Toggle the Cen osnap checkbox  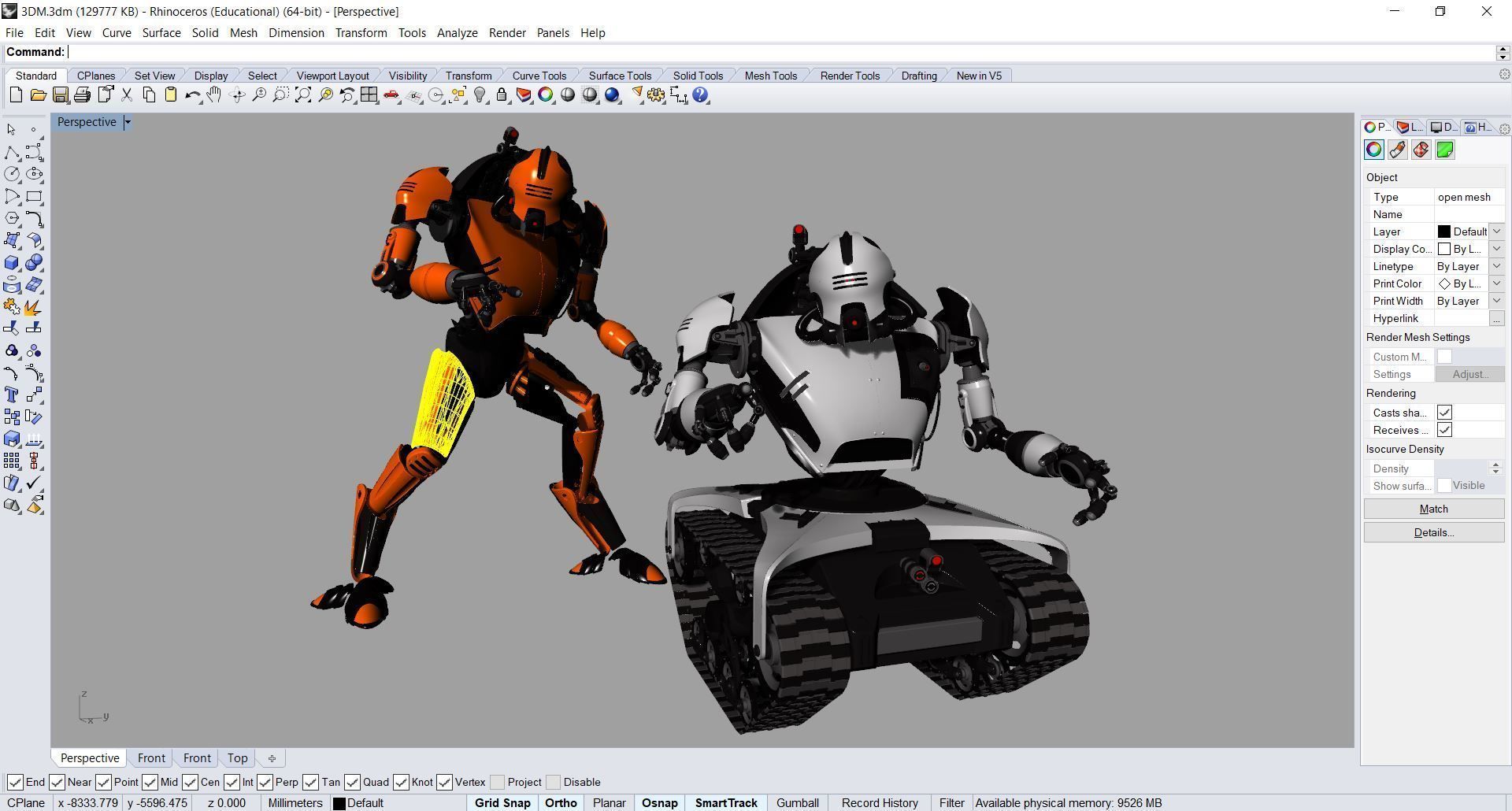[x=190, y=782]
